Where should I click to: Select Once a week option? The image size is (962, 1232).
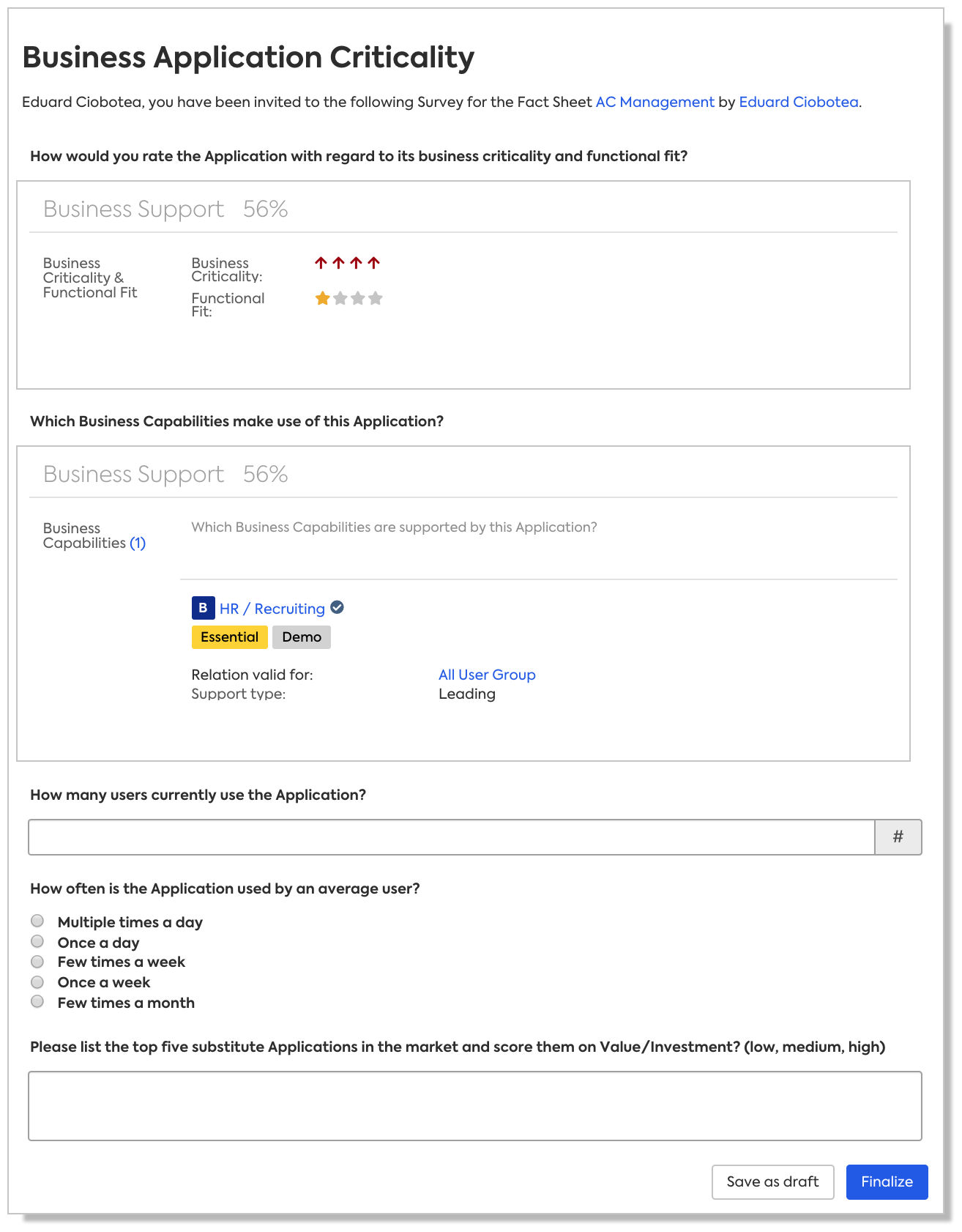tap(37, 981)
